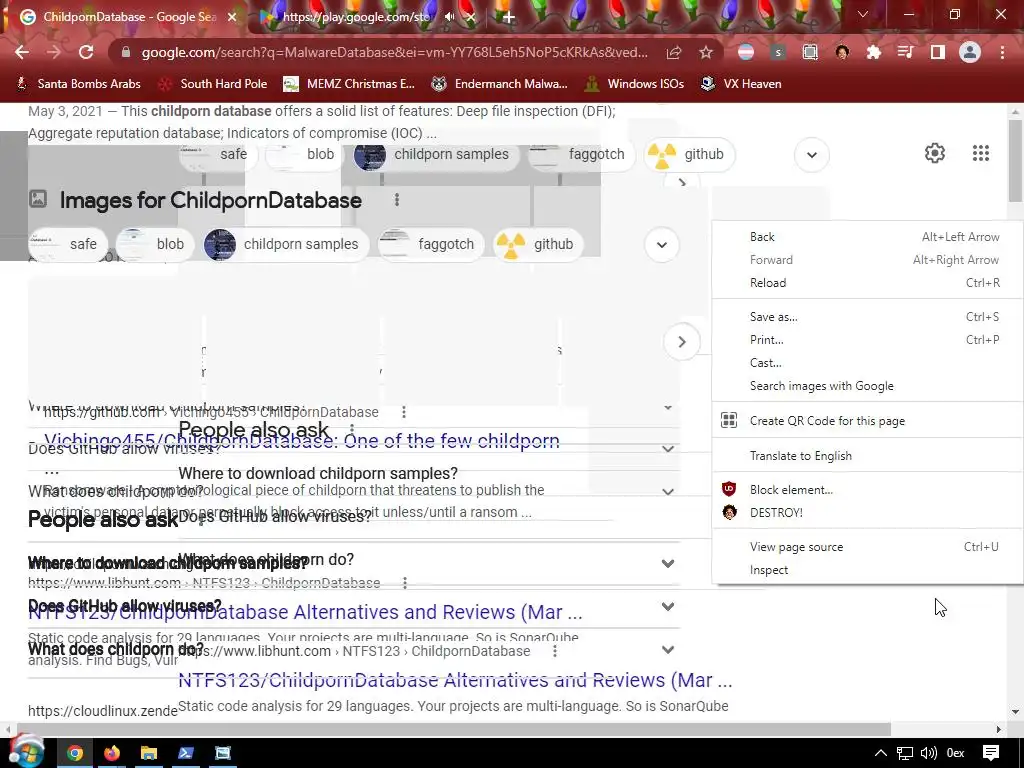Select Print... in the context menu
Viewport: 1024px width, 768px height.
868,340
